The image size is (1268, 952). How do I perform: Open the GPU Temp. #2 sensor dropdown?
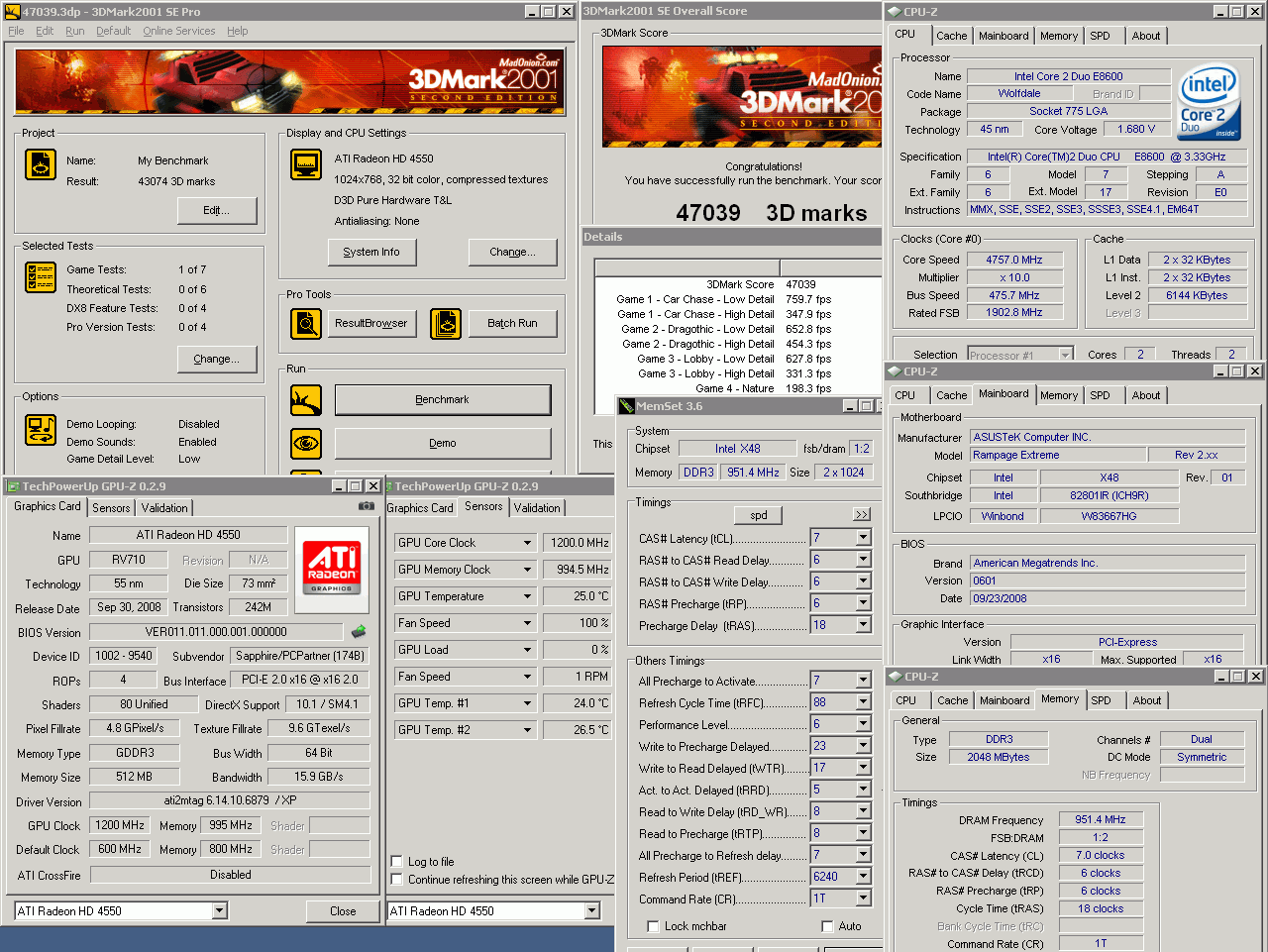click(528, 730)
